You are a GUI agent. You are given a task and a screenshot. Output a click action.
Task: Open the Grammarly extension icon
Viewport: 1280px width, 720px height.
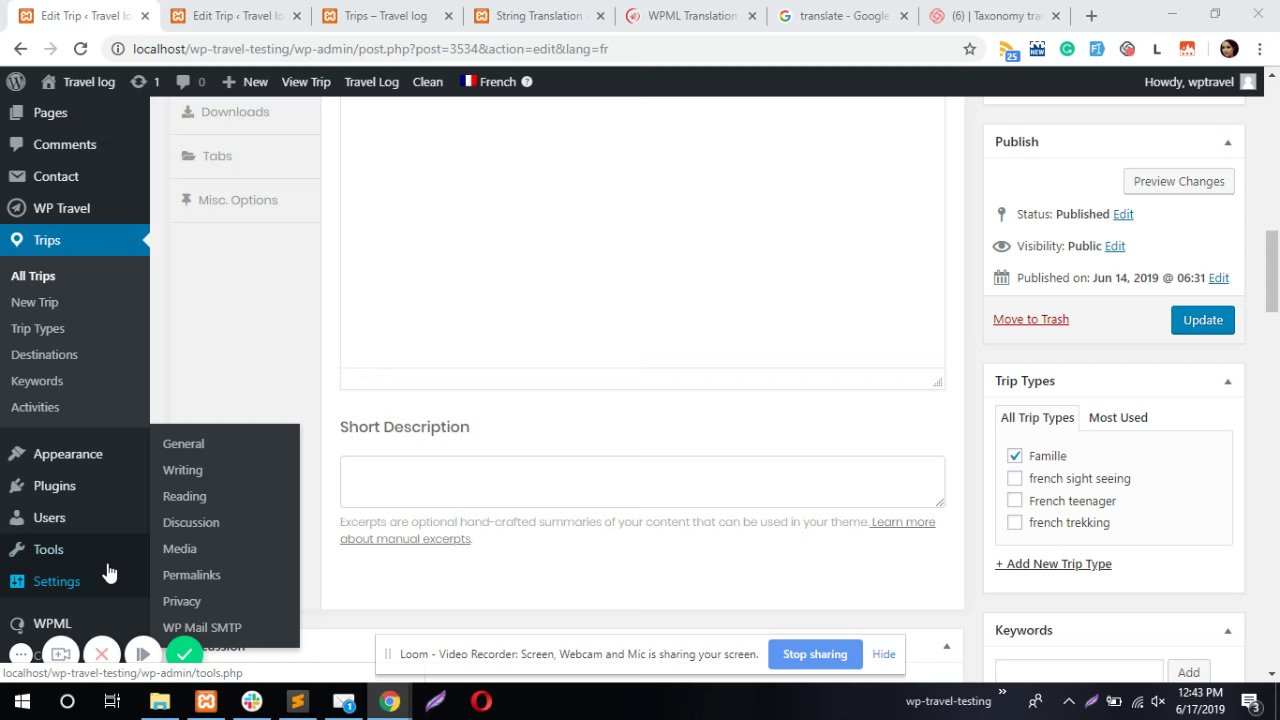1067,49
